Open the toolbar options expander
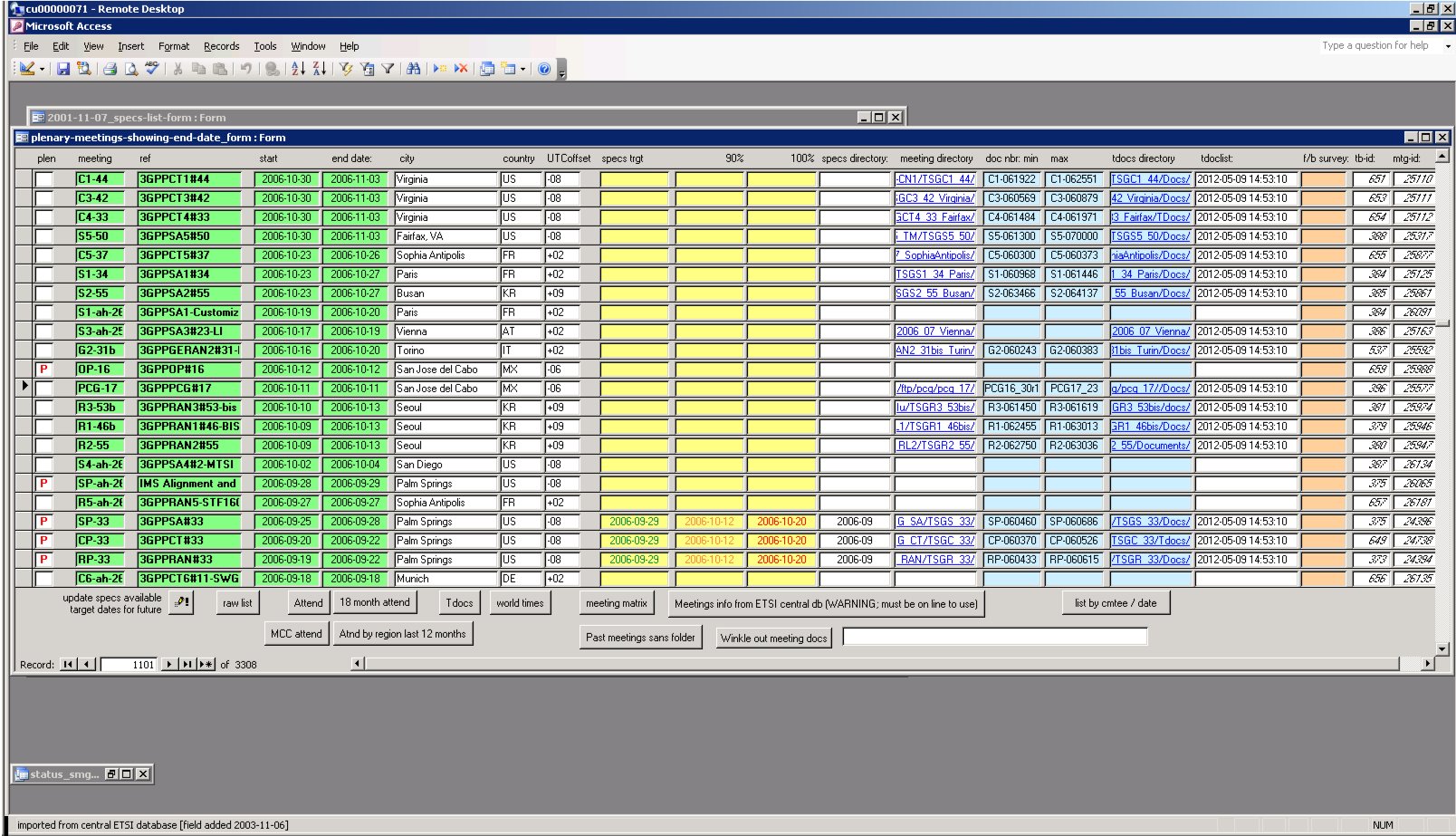 [561, 71]
